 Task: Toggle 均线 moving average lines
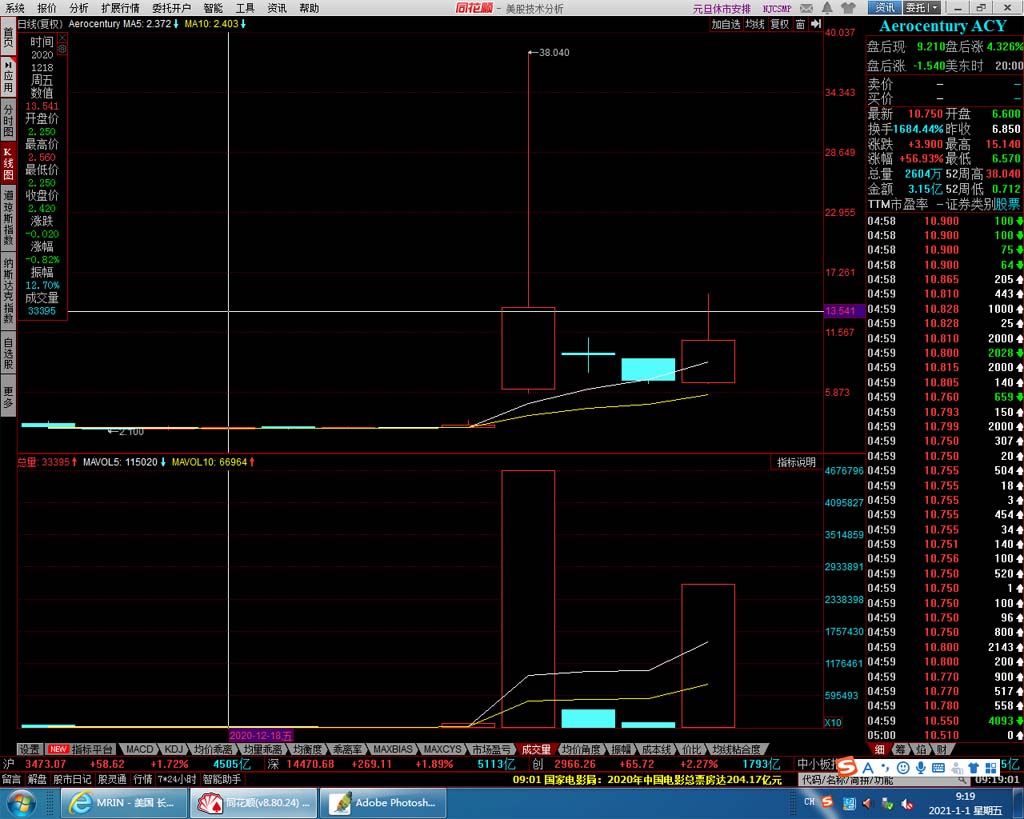point(755,24)
